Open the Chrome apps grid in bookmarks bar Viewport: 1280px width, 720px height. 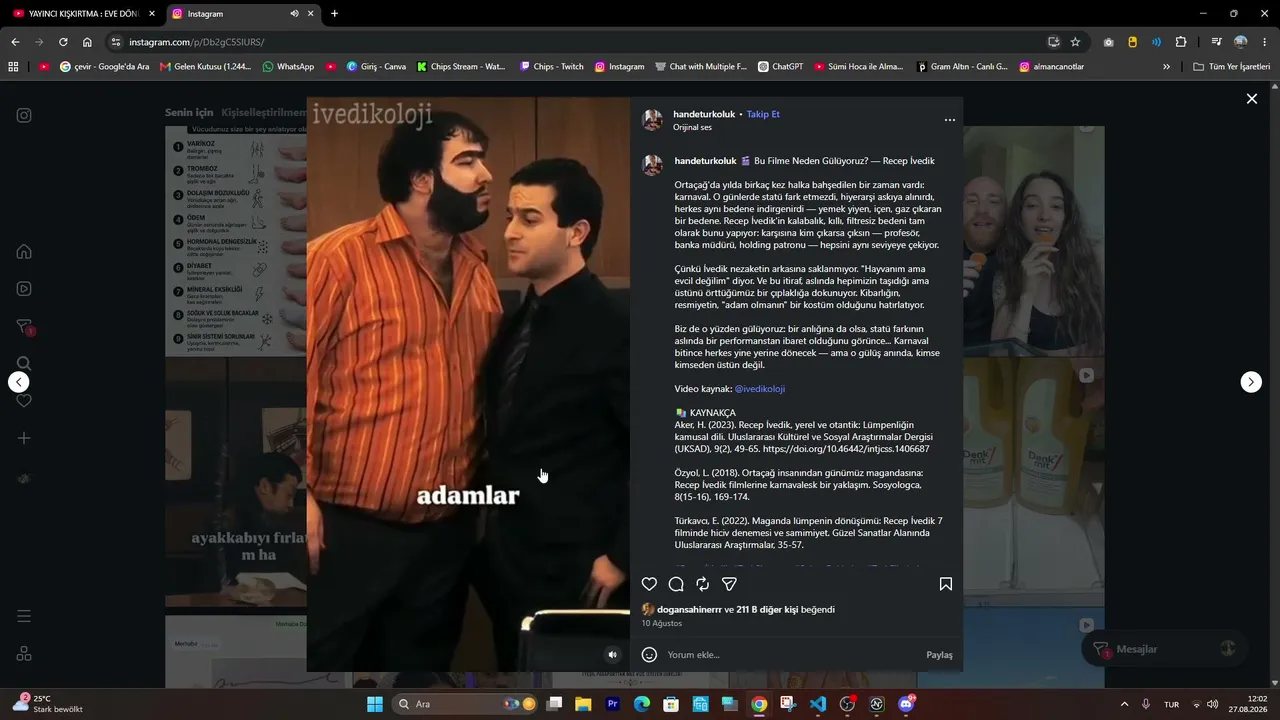13,67
